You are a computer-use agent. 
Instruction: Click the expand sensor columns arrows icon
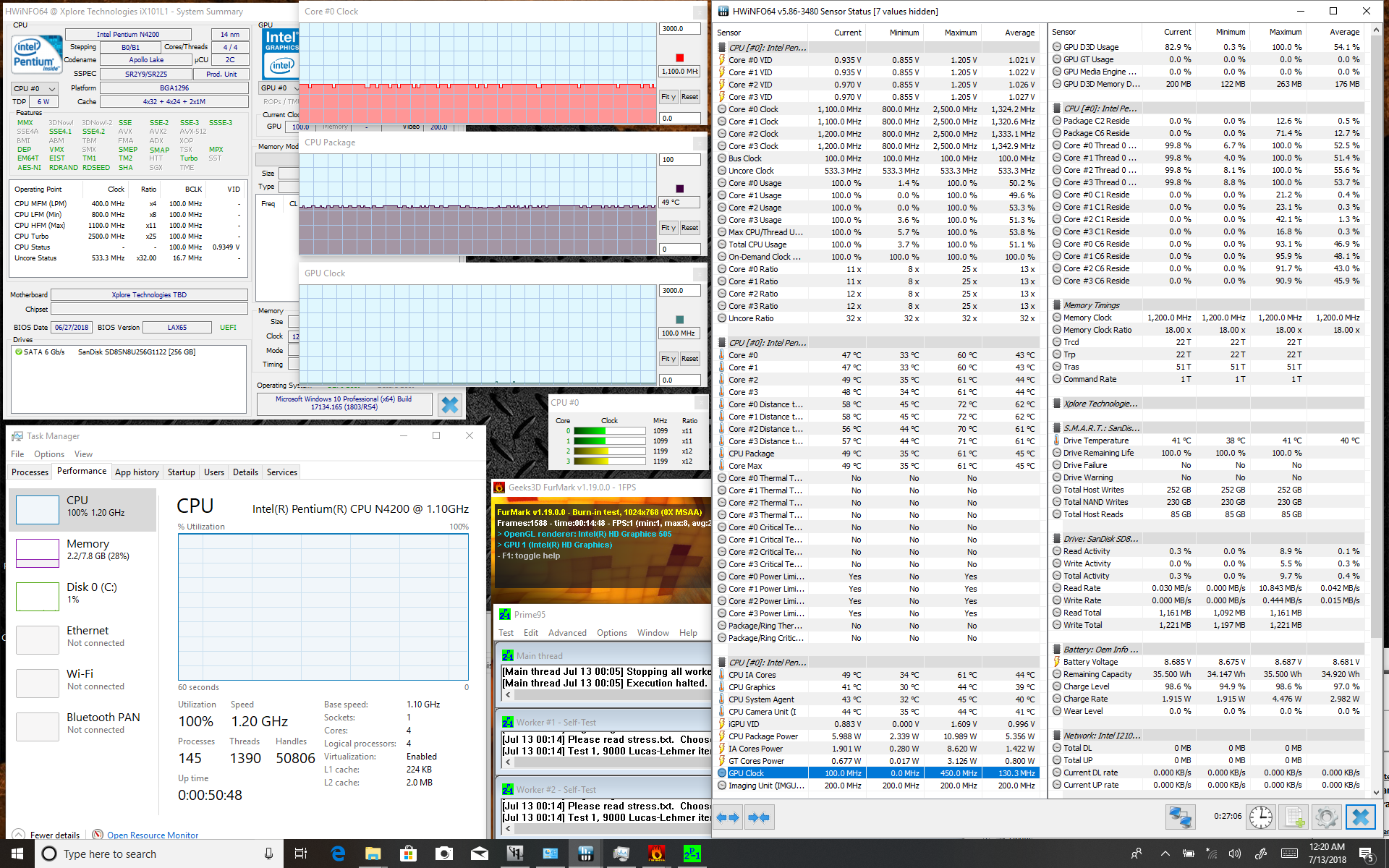(x=729, y=817)
